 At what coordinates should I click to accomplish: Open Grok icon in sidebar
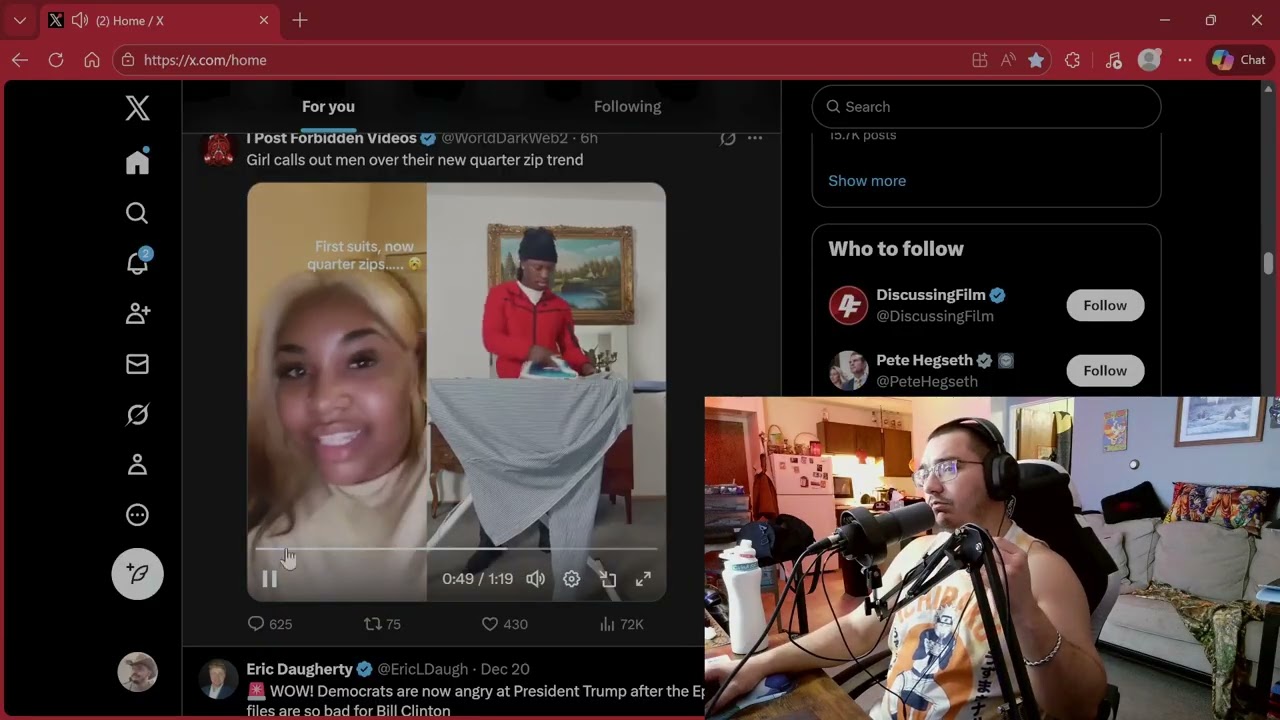pos(137,415)
